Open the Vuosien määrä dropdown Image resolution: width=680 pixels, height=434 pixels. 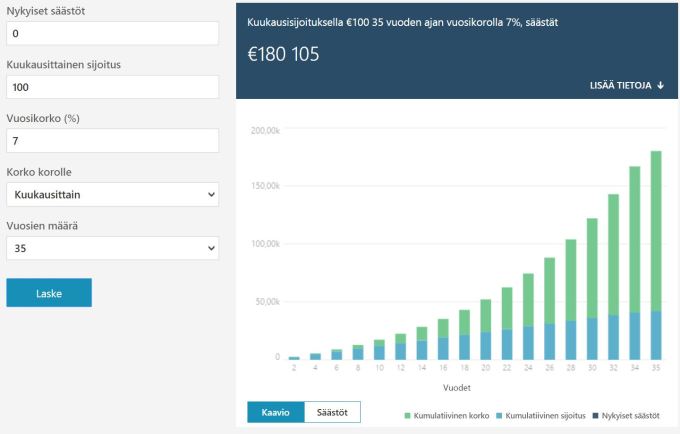(112, 247)
